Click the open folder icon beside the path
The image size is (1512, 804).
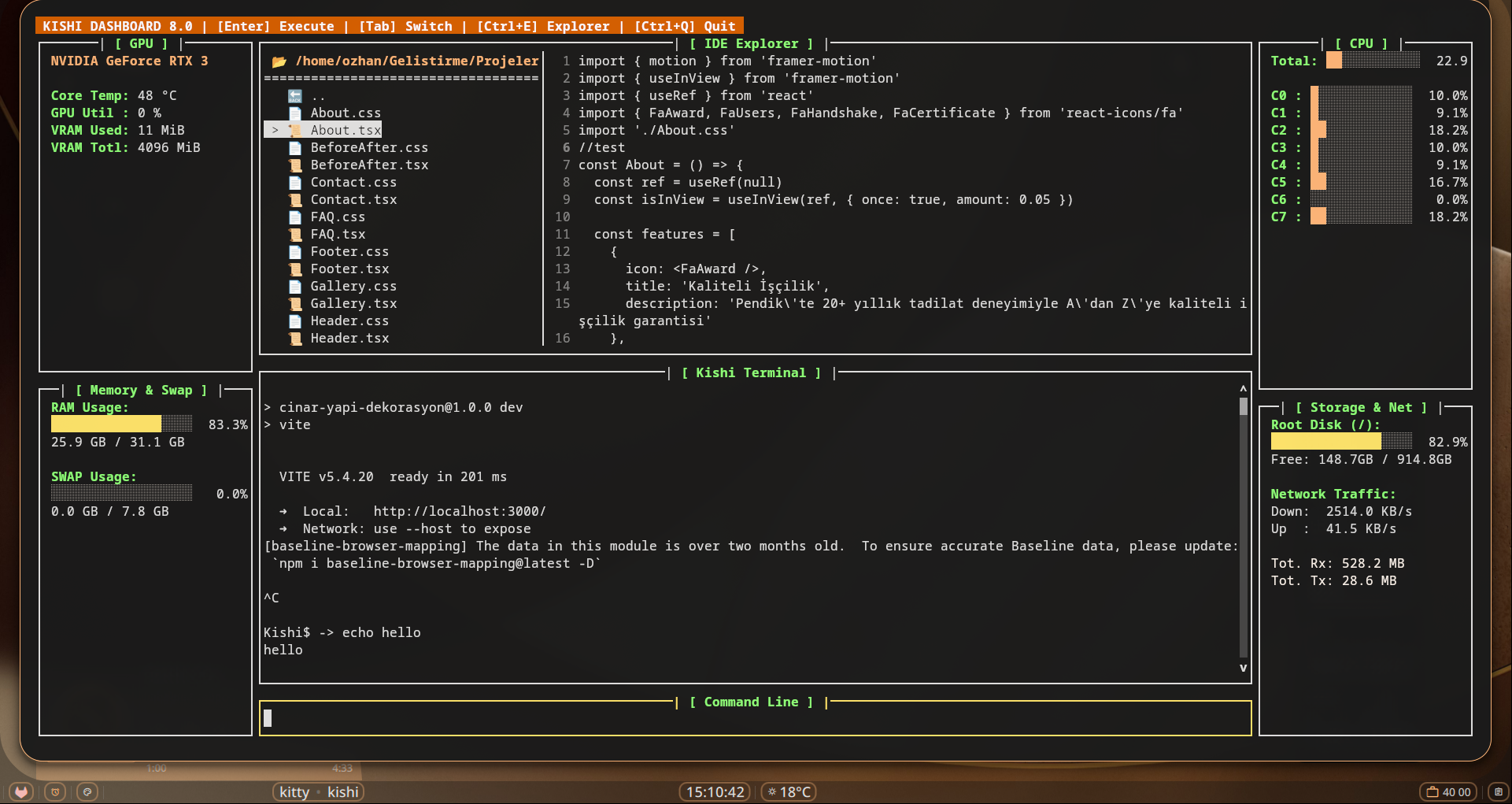pos(279,61)
